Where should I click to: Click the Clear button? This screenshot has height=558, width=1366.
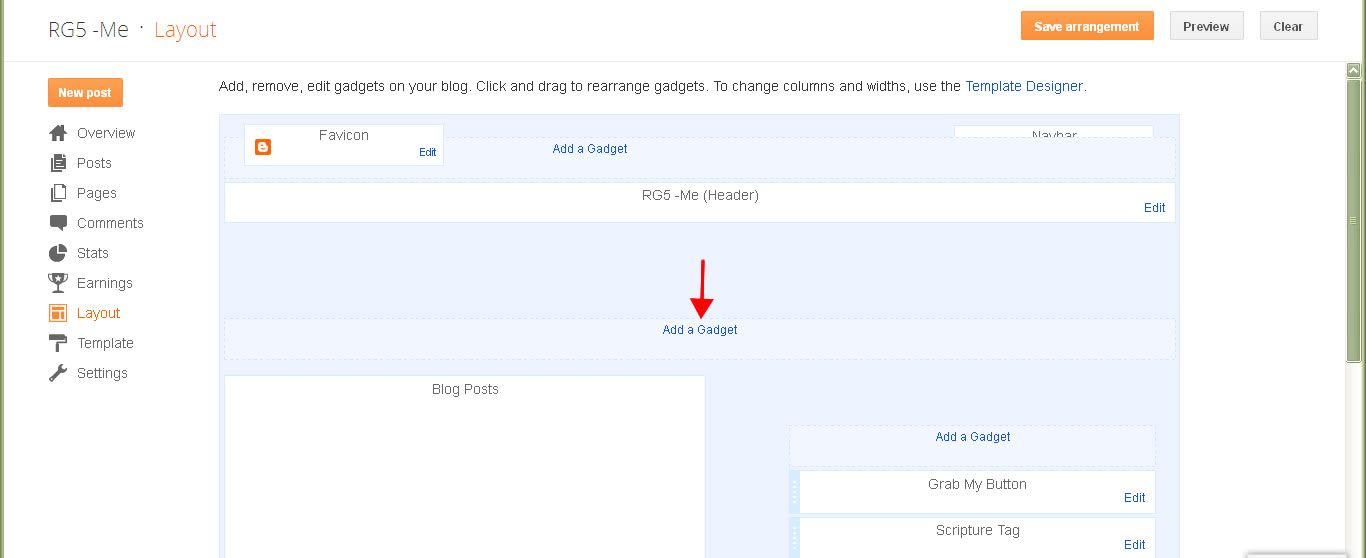point(1288,27)
